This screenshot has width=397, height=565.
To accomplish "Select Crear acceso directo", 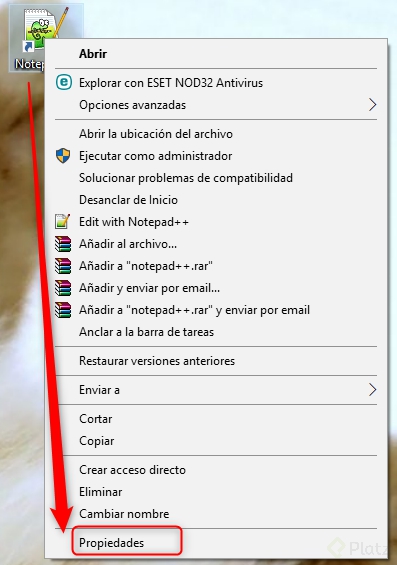I will pyautogui.click(x=132, y=470).
